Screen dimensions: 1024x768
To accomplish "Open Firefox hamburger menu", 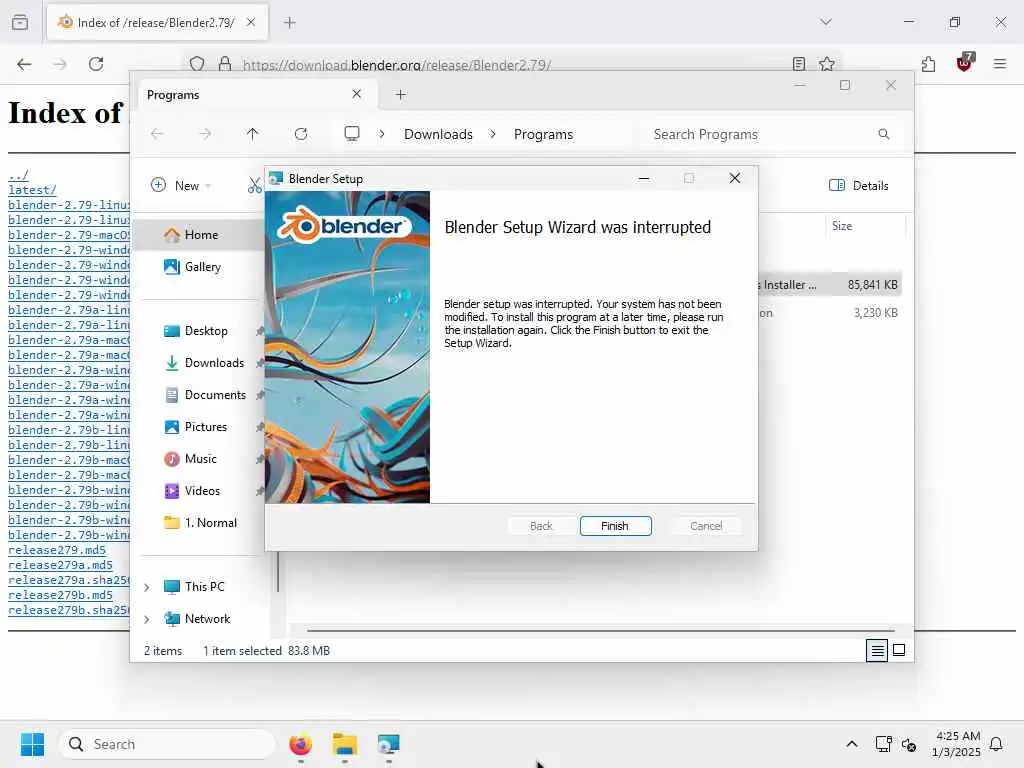I will [x=1000, y=64].
